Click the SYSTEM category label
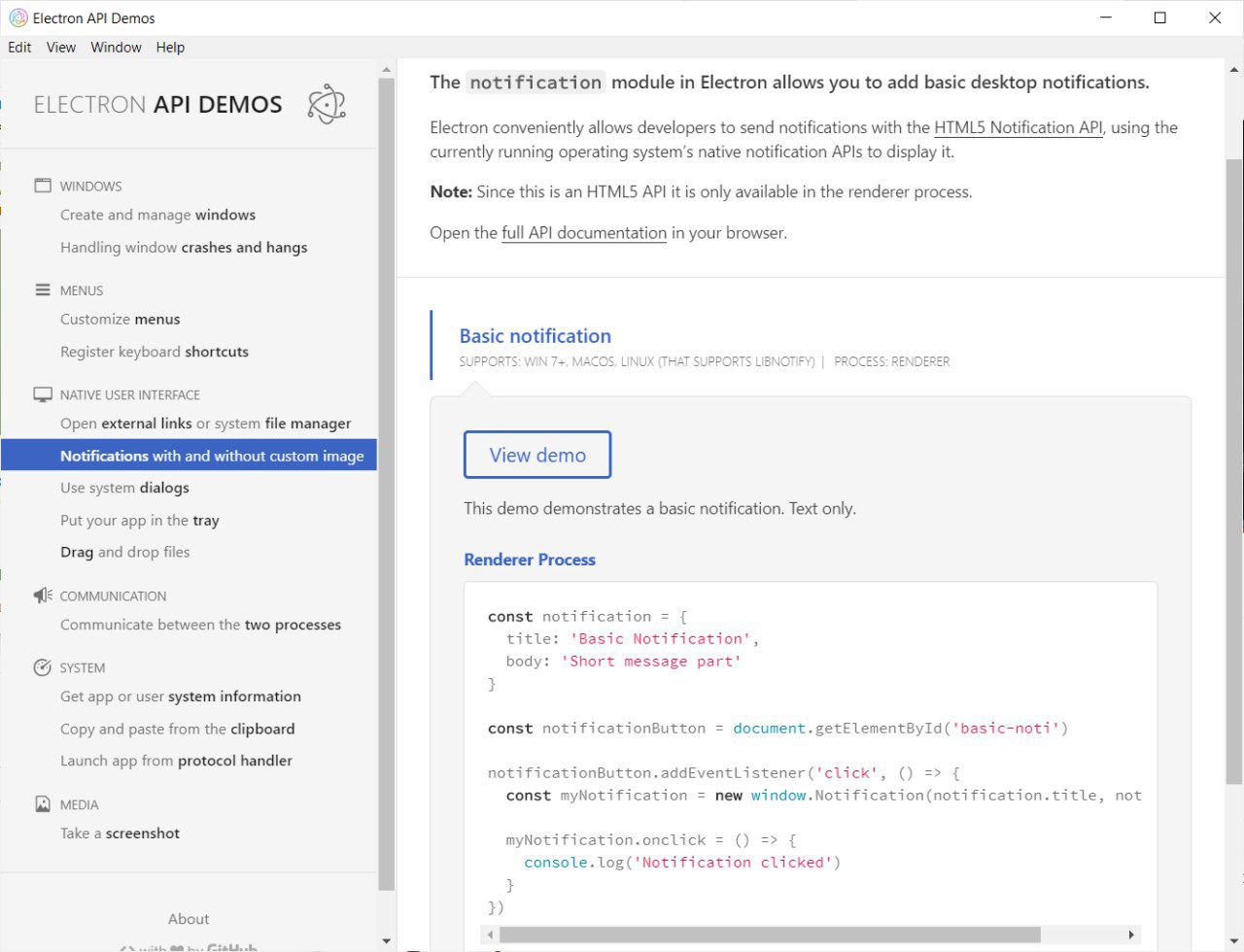 coord(83,668)
